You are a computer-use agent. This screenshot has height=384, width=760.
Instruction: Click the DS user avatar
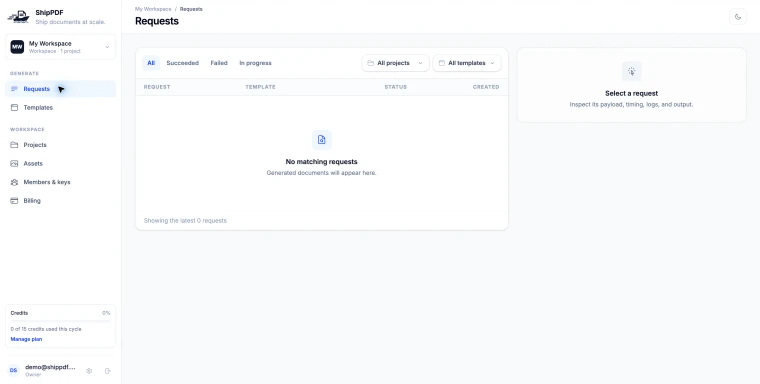[x=14, y=370]
